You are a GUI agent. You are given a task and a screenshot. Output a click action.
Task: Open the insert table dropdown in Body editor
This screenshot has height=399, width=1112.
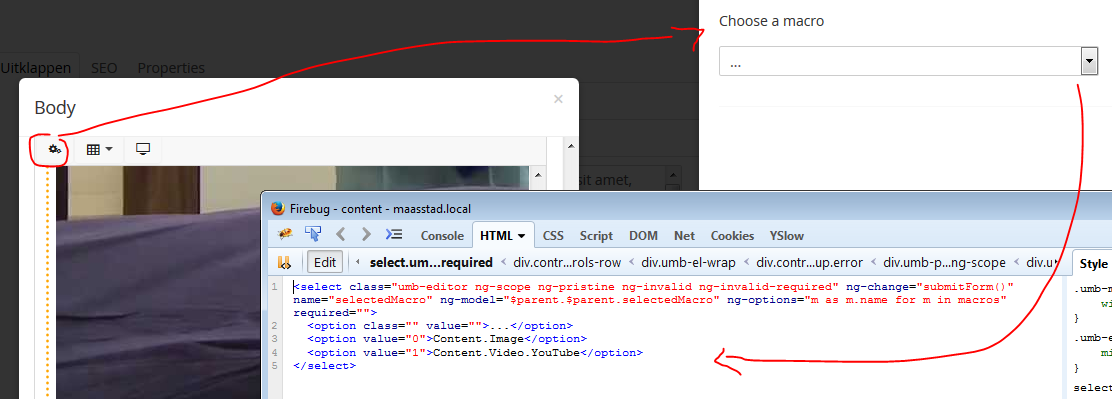[99, 150]
